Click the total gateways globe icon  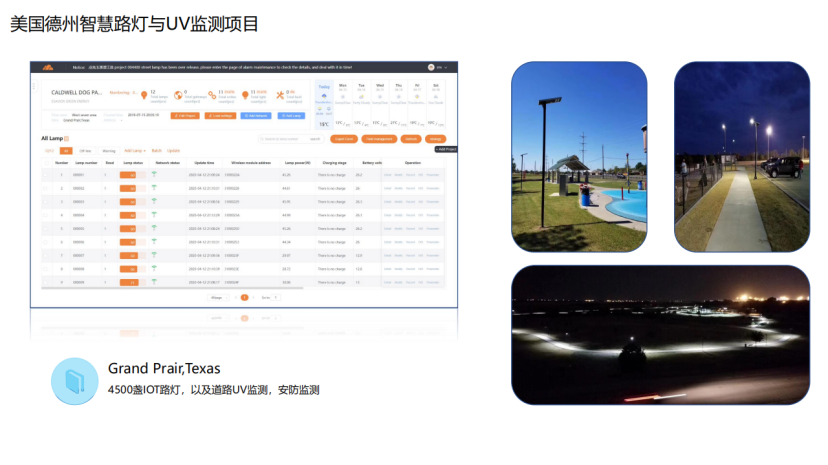coord(178,95)
